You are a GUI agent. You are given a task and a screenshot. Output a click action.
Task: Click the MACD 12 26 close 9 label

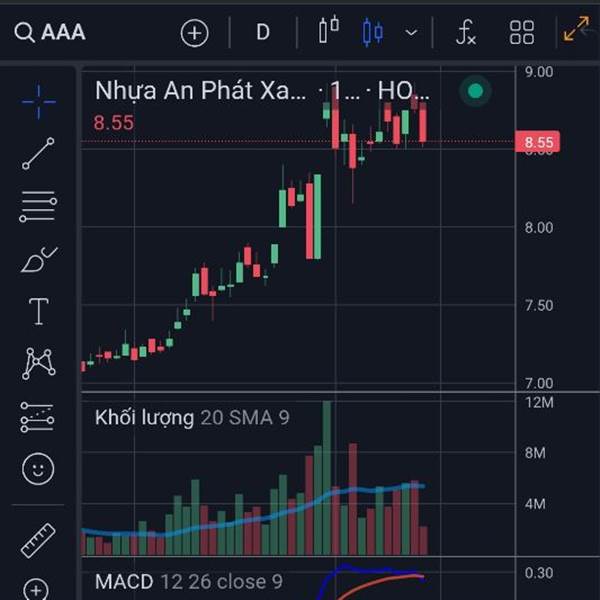click(x=189, y=582)
